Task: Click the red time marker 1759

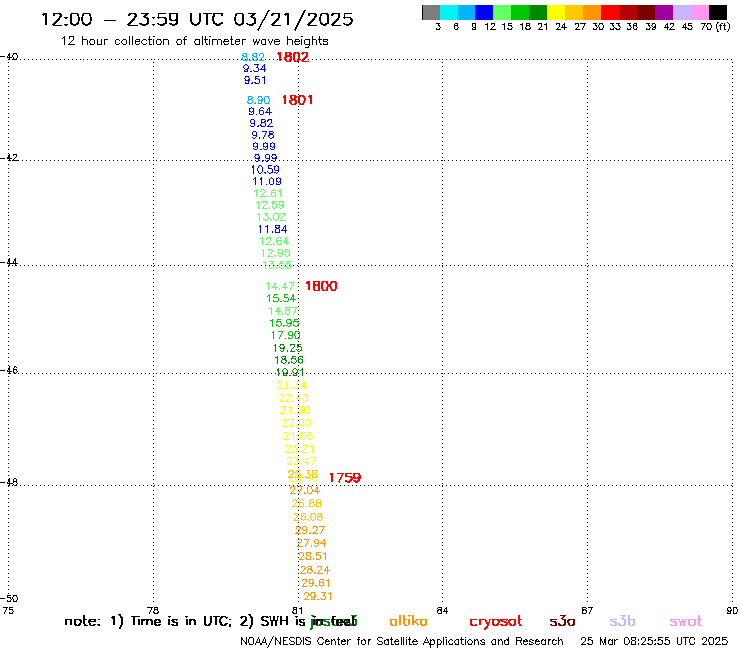Action: (345, 478)
